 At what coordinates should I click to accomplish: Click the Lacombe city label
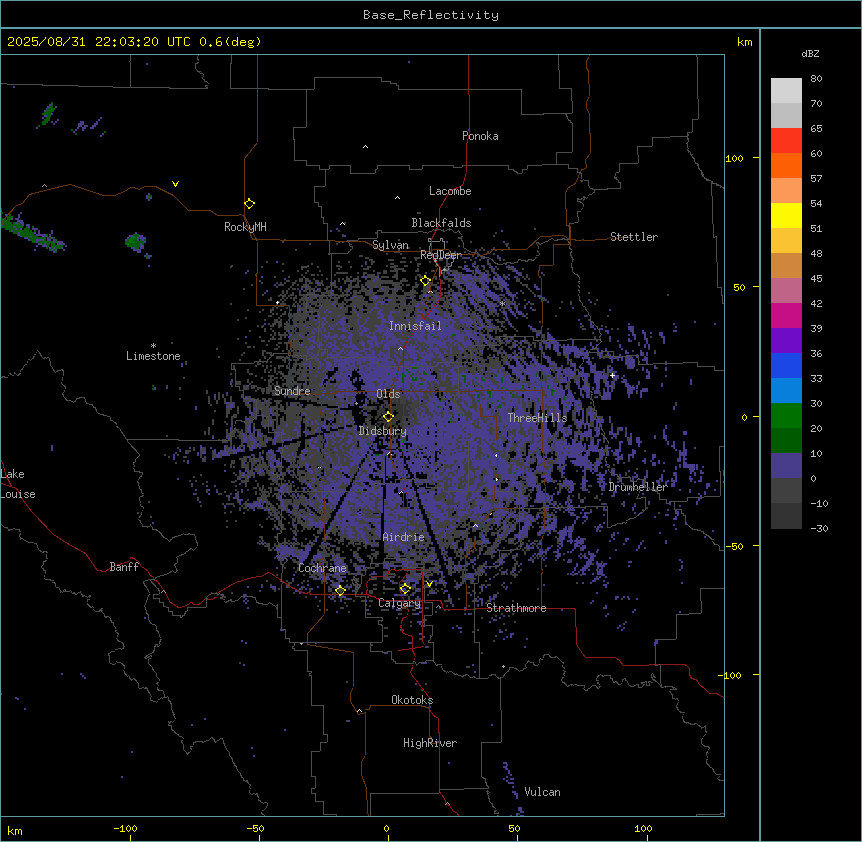(450, 191)
